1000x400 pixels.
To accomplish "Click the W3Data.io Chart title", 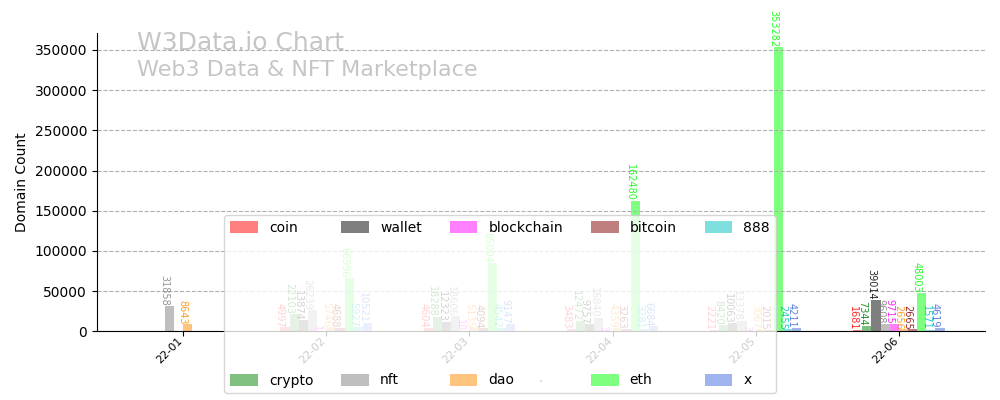I will tap(240, 43).
